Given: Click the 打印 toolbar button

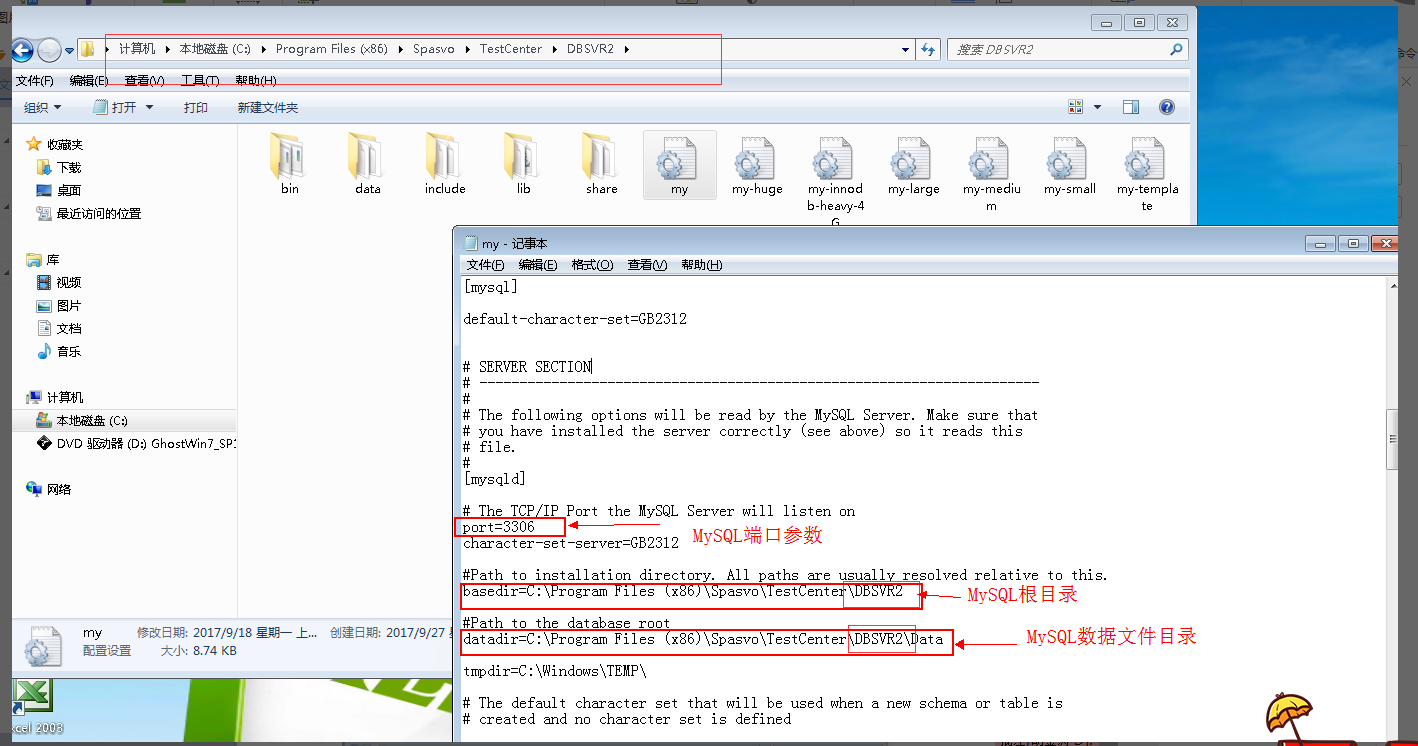Looking at the screenshot, I should (x=196, y=107).
